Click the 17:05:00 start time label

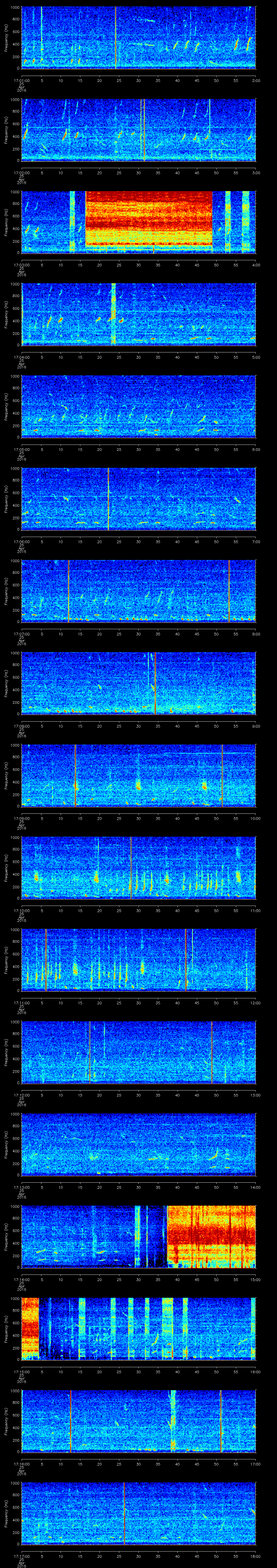tap(21, 449)
